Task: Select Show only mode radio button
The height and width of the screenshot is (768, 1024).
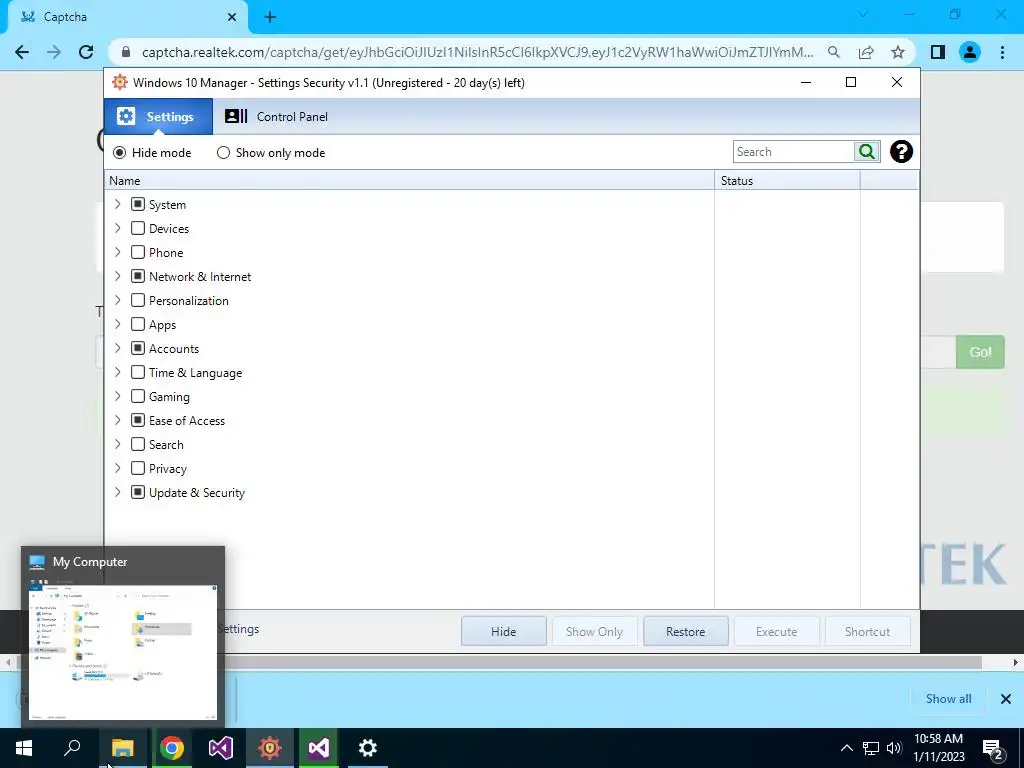Action: pos(223,152)
